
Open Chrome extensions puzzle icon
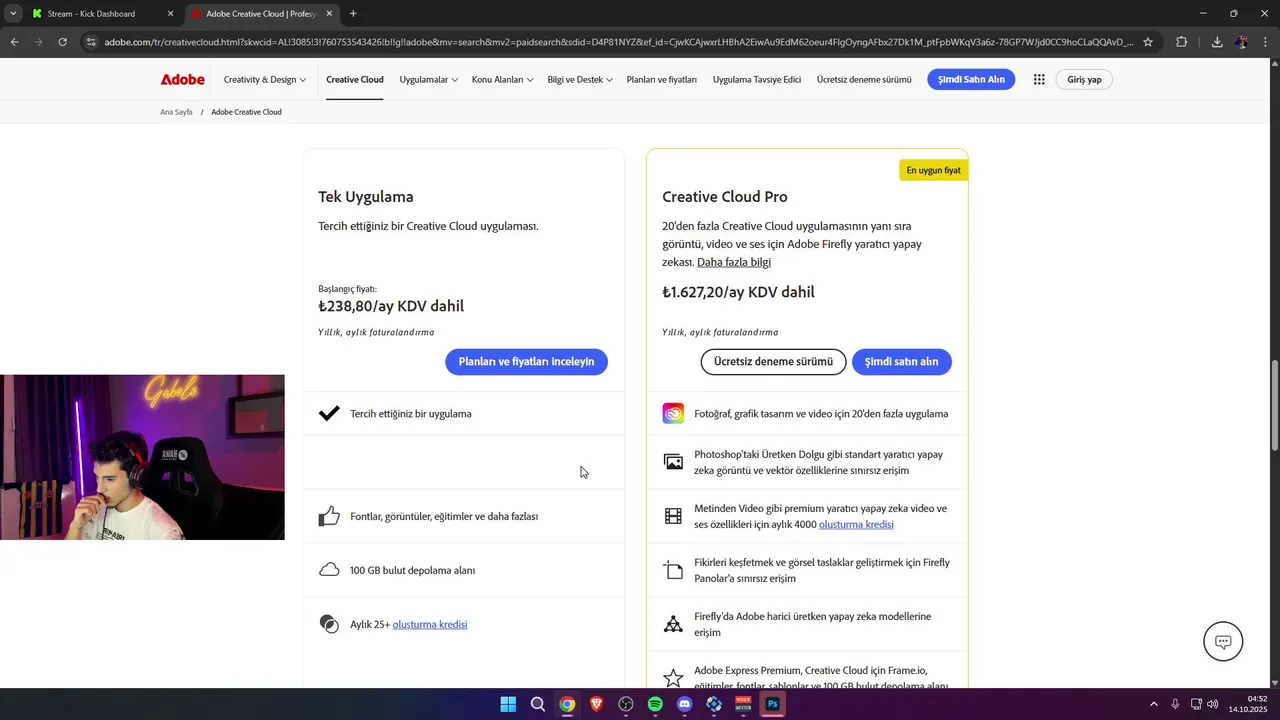coord(1181,42)
